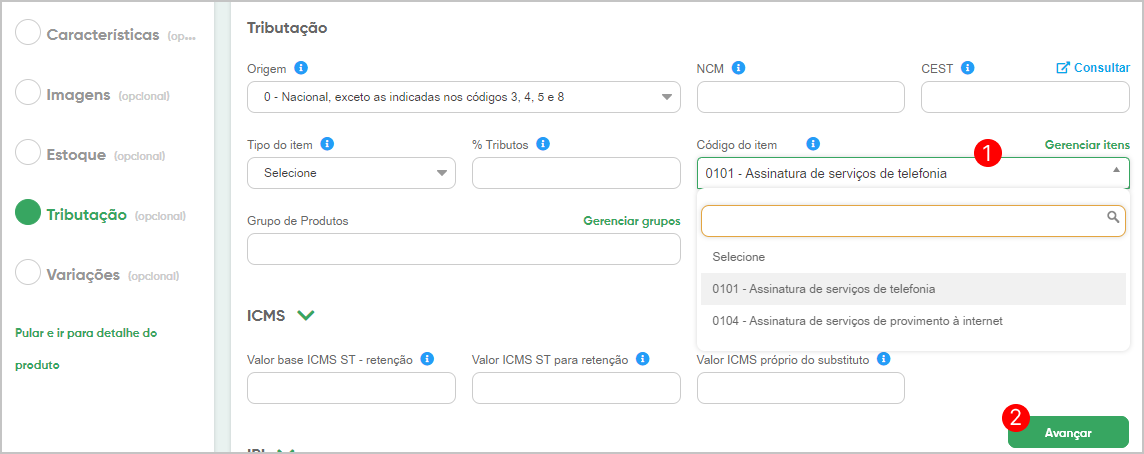Open the Tipo do item dropdown
Image resolution: width=1144 pixels, height=454 pixels.
(351, 173)
